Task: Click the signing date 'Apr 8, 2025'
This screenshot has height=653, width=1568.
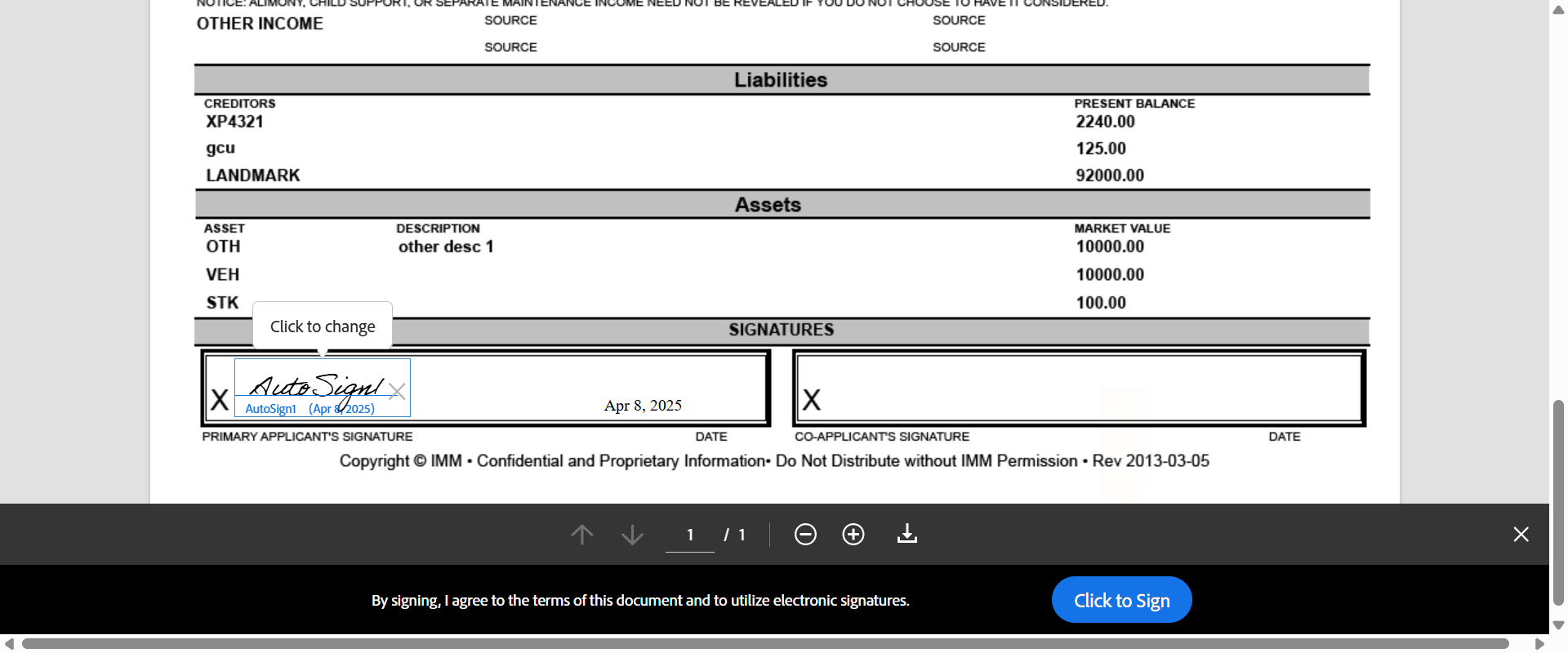Action: click(643, 406)
